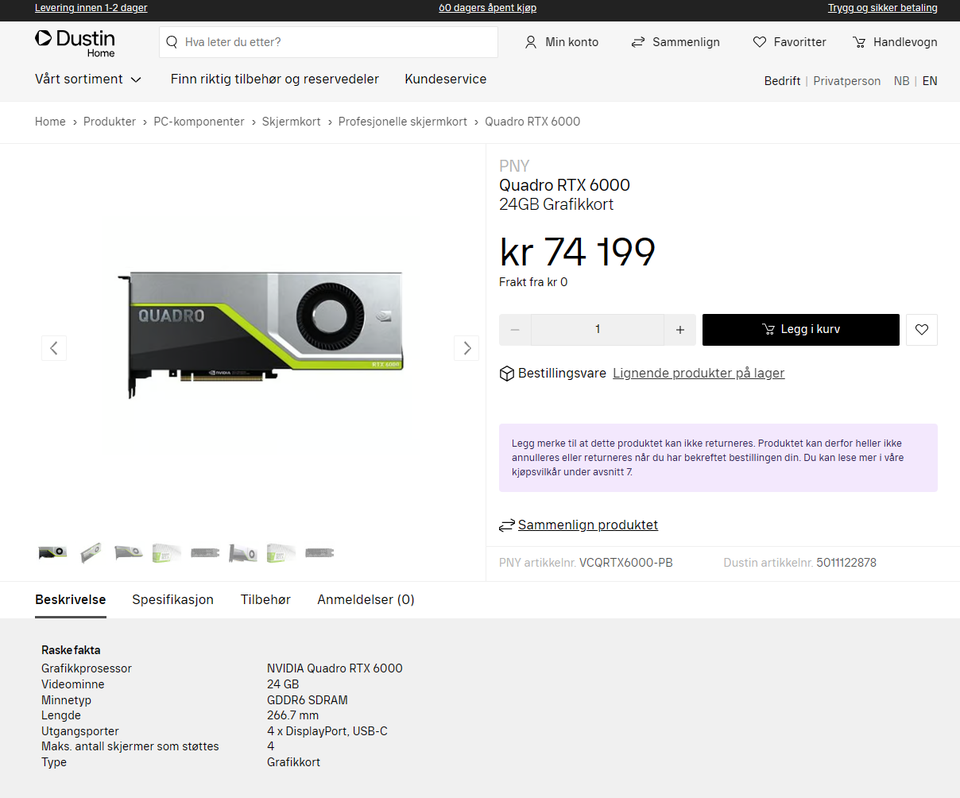Screen dimensions: 960x798
Task: Click 266.7 mm length value
Action: [x=293, y=715]
